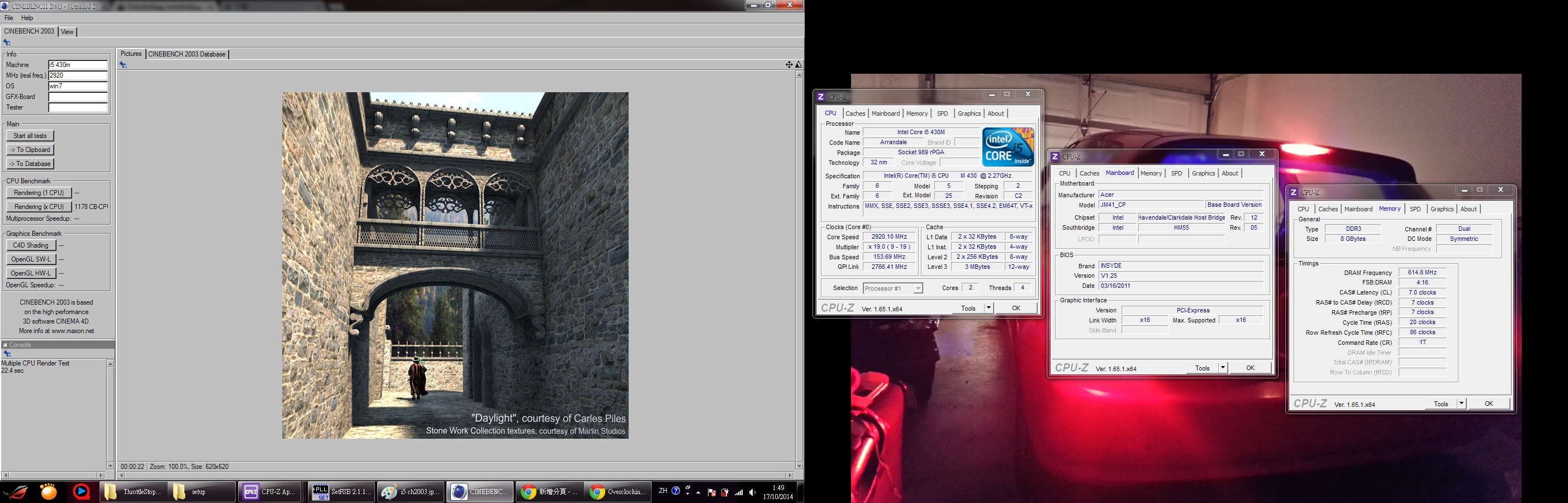
Task: Click the move-view cross icon above the picture
Action: 789,64
